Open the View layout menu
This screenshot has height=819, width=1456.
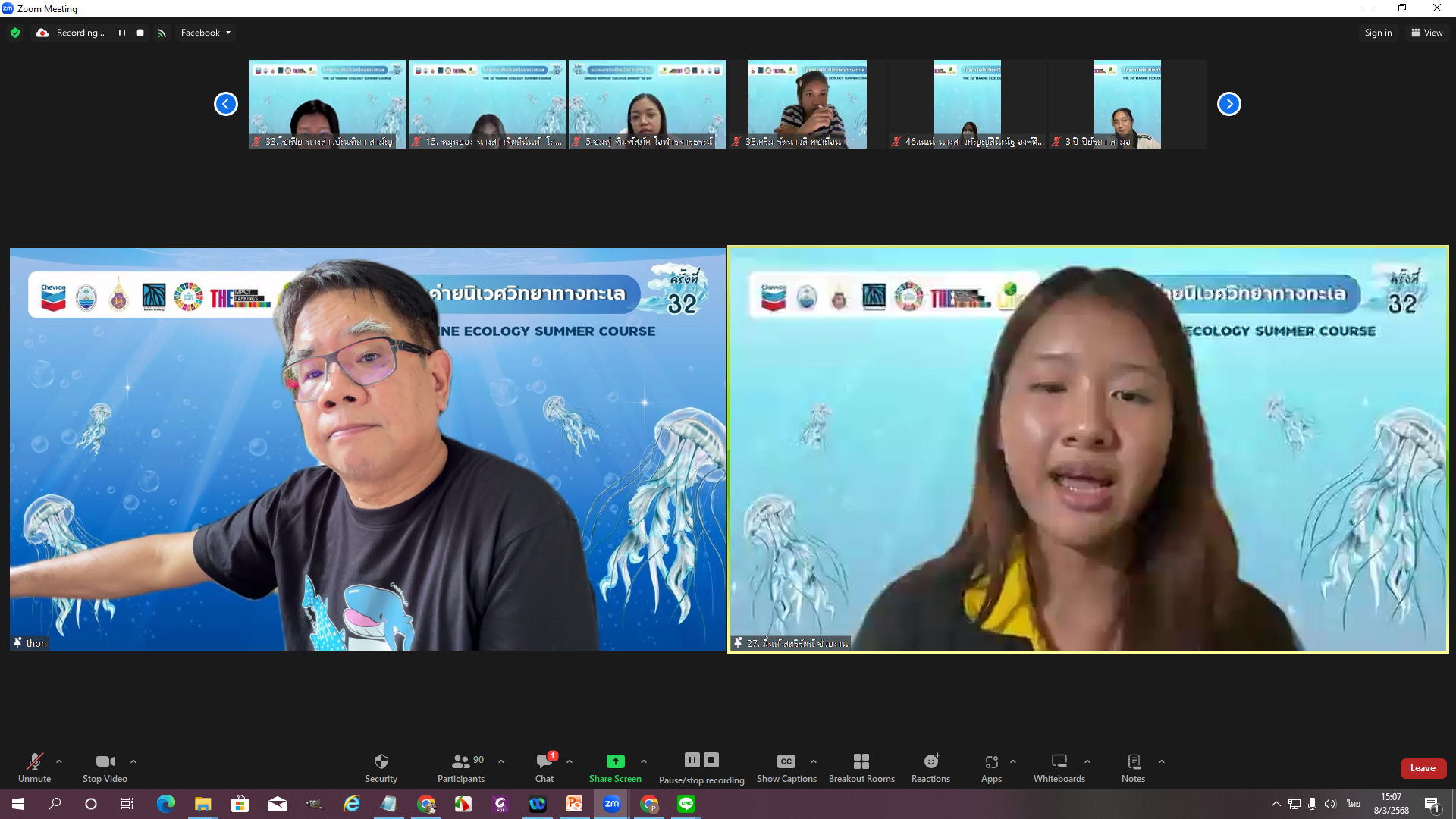tap(1426, 33)
